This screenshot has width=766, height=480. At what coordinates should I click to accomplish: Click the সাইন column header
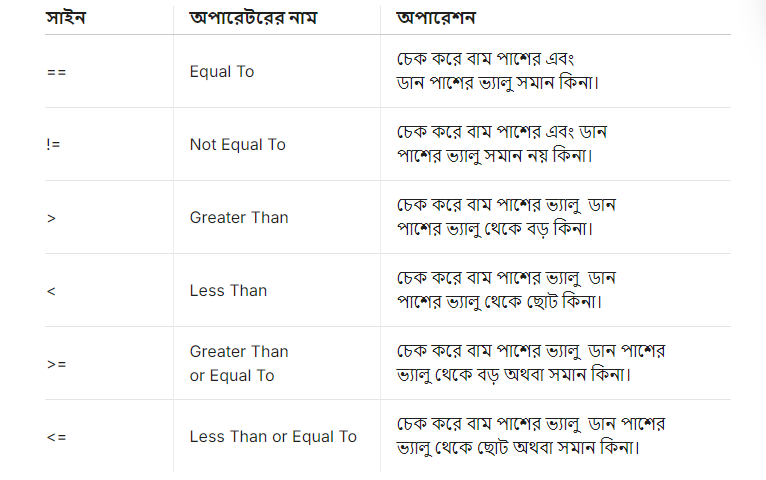coord(66,18)
